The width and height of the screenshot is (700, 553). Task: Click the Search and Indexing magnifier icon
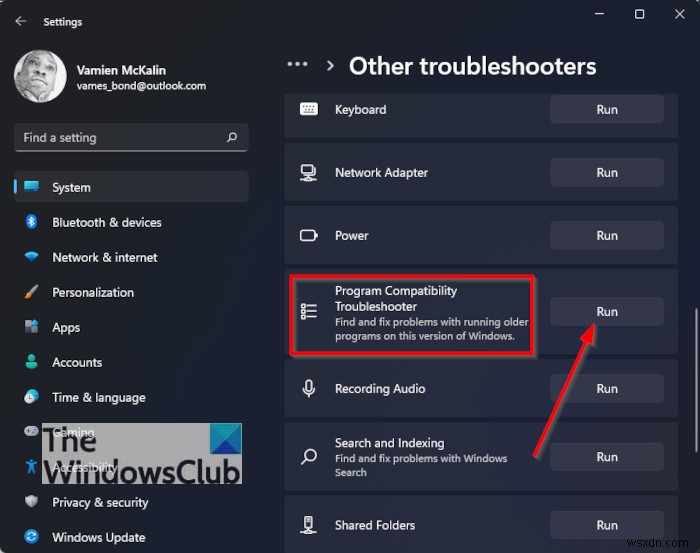point(309,457)
